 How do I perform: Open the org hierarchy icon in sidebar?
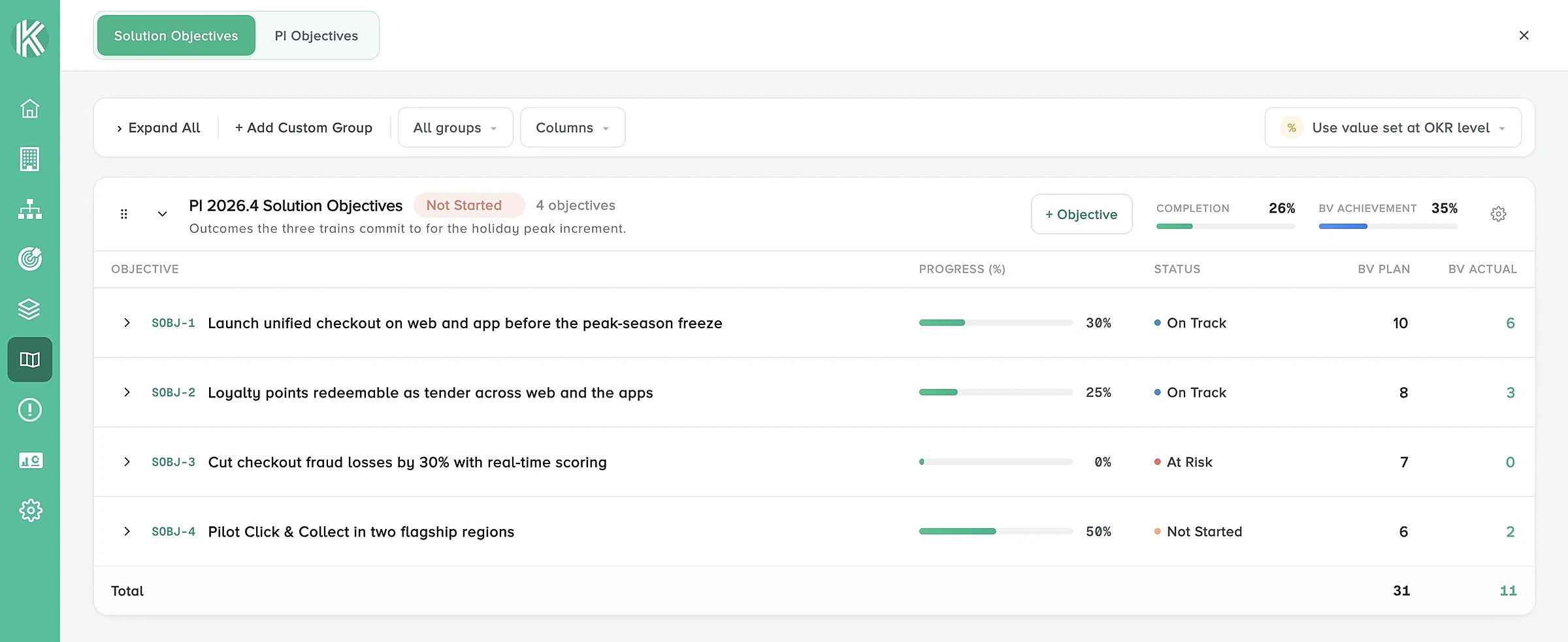[29, 209]
